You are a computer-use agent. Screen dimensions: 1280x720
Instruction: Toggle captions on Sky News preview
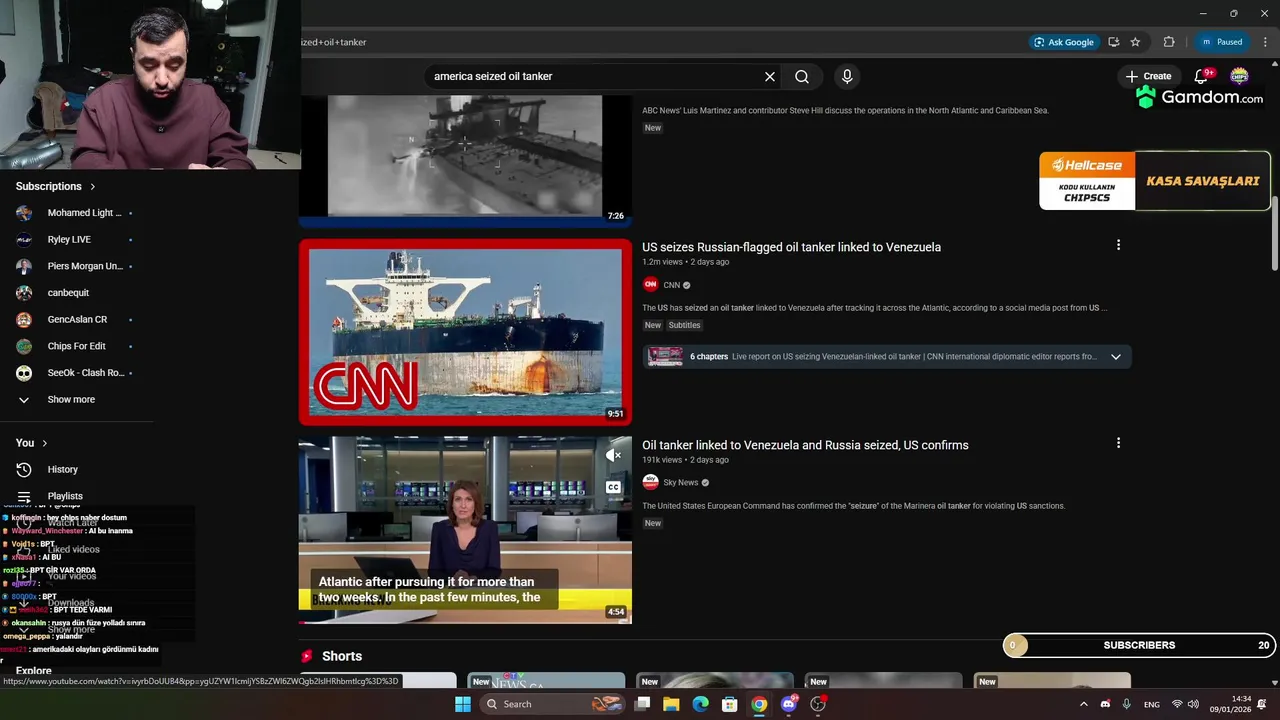pyautogui.click(x=613, y=487)
